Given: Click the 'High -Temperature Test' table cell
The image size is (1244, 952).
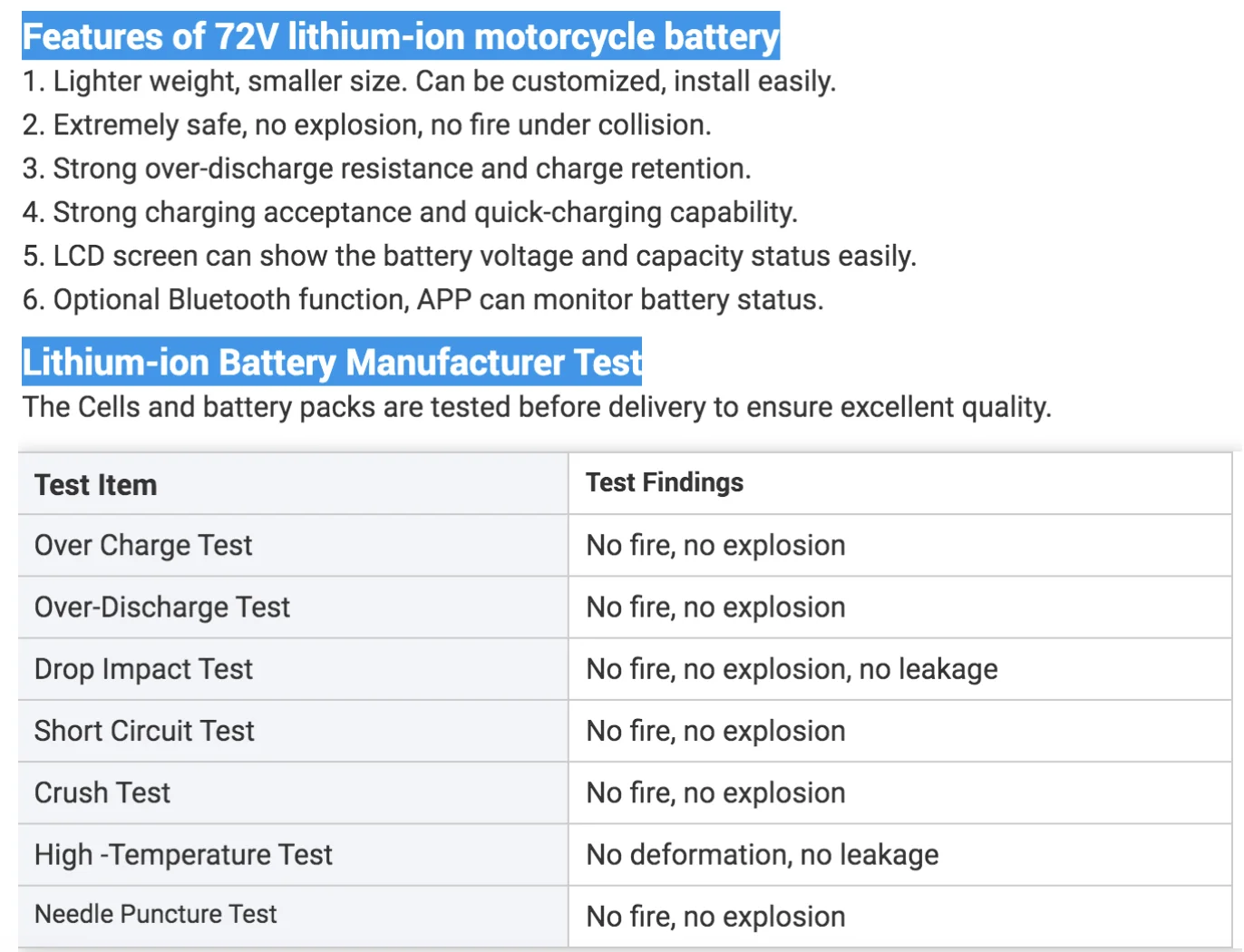Looking at the screenshot, I should 183,854.
